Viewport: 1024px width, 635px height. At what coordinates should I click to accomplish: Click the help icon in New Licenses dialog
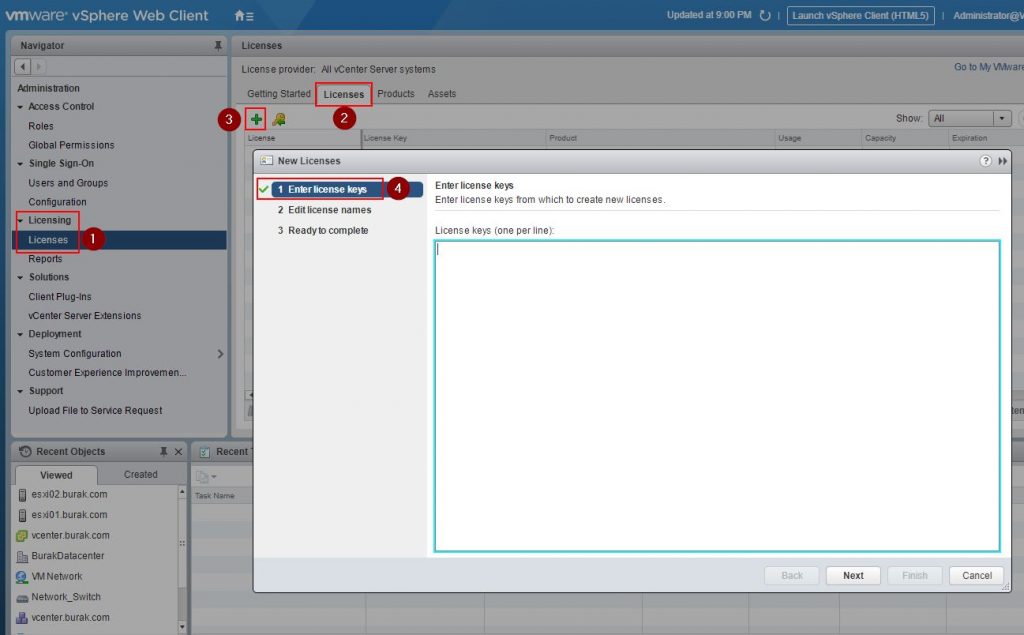[x=986, y=161]
